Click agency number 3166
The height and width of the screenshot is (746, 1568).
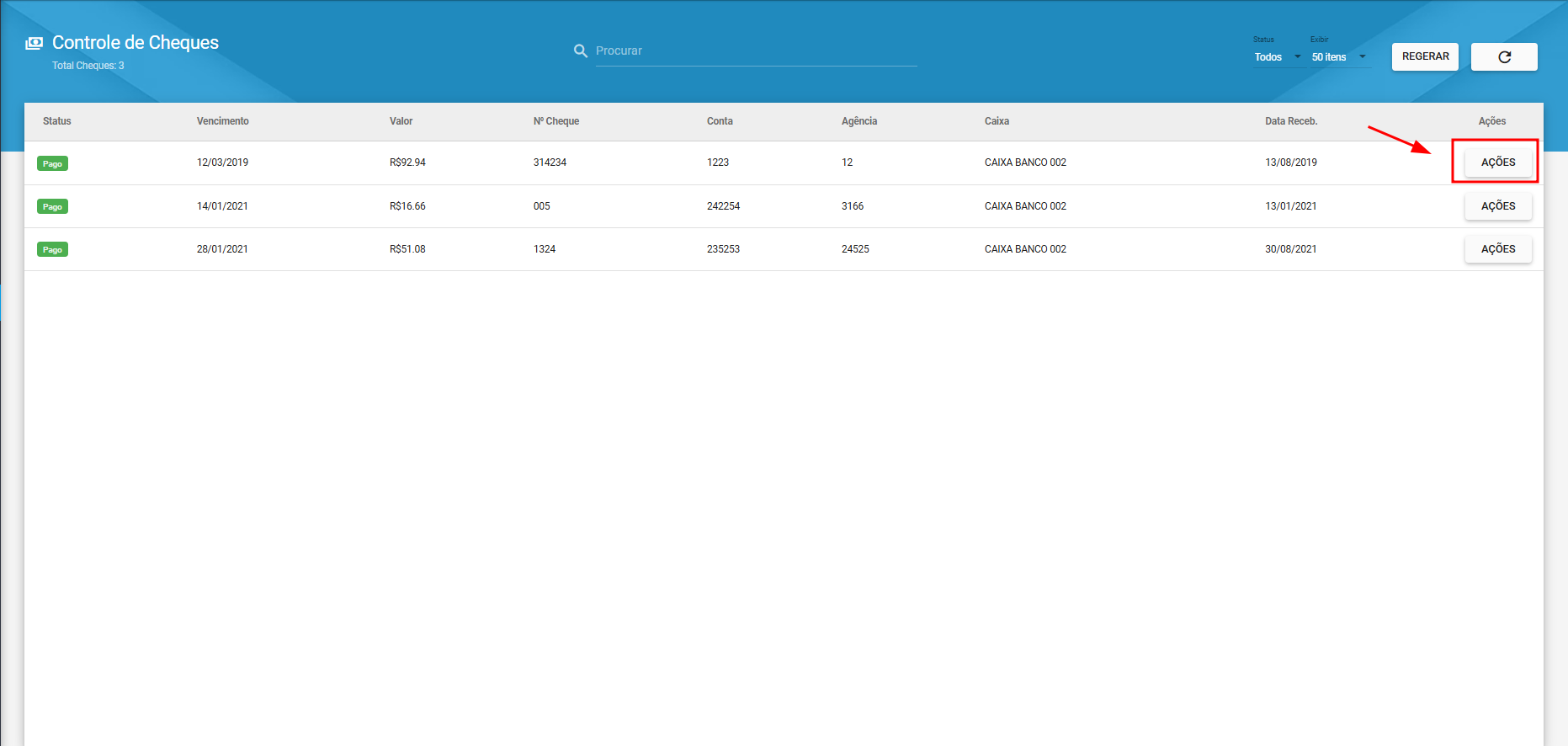pyautogui.click(x=853, y=206)
